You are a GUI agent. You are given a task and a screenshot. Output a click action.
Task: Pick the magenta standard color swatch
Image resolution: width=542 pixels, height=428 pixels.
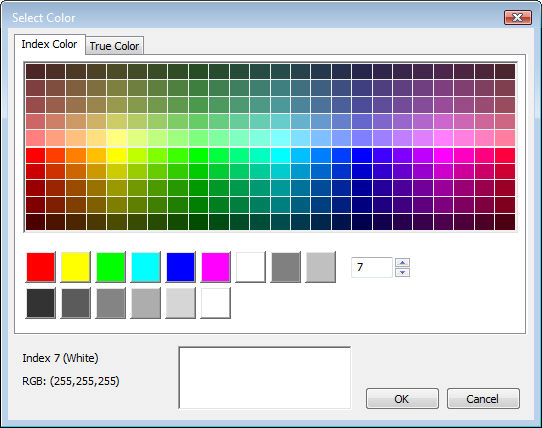coord(216,267)
